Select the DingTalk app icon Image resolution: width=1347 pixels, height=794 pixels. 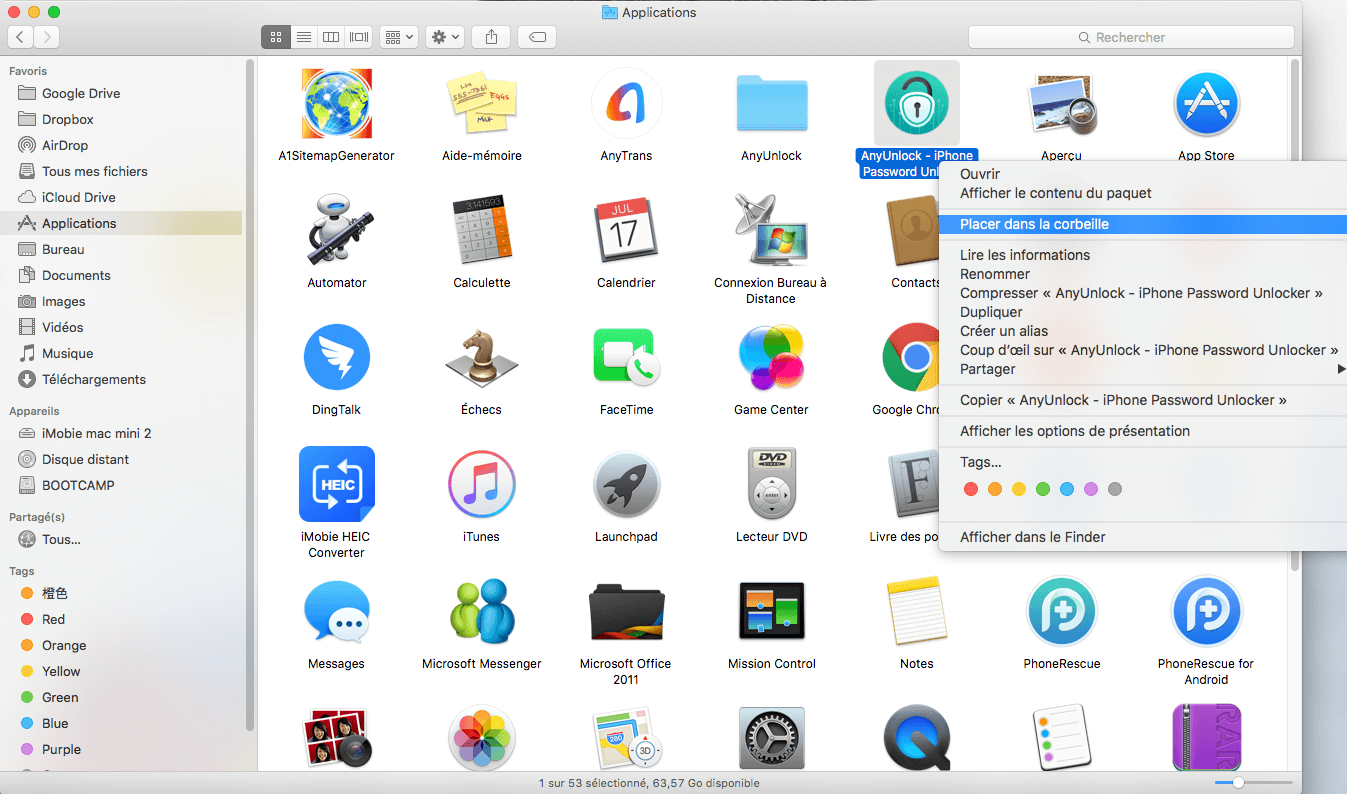tap(337, 358)
